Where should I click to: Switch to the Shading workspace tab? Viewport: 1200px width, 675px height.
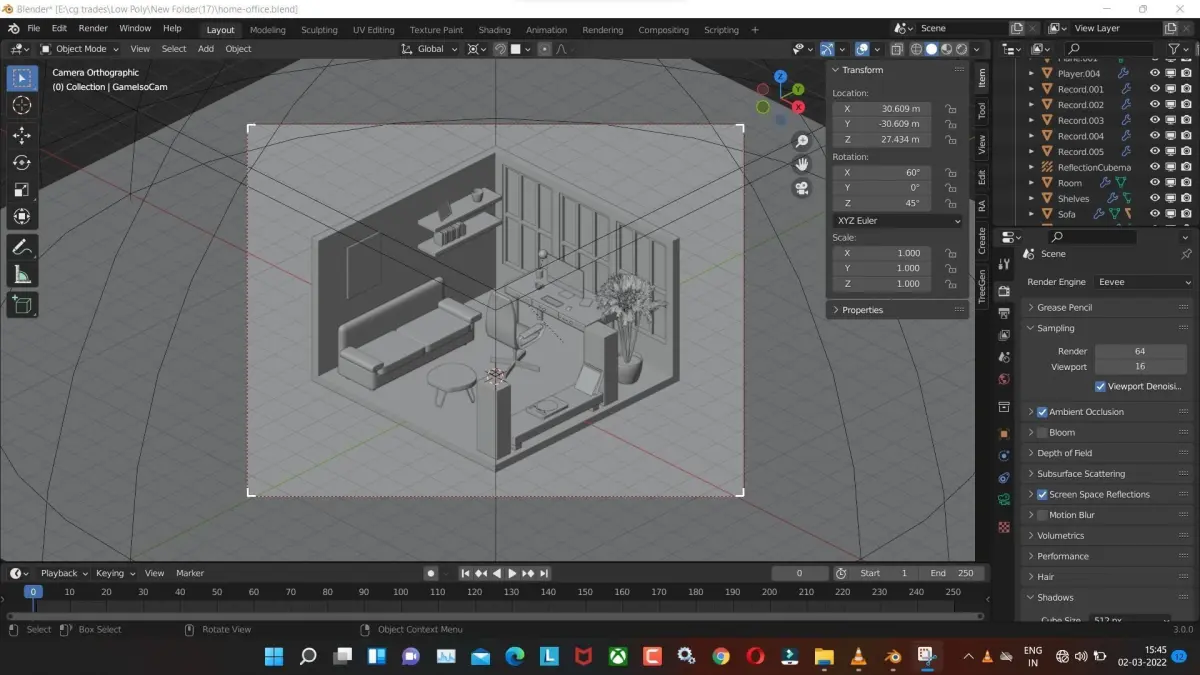point(494,30)
